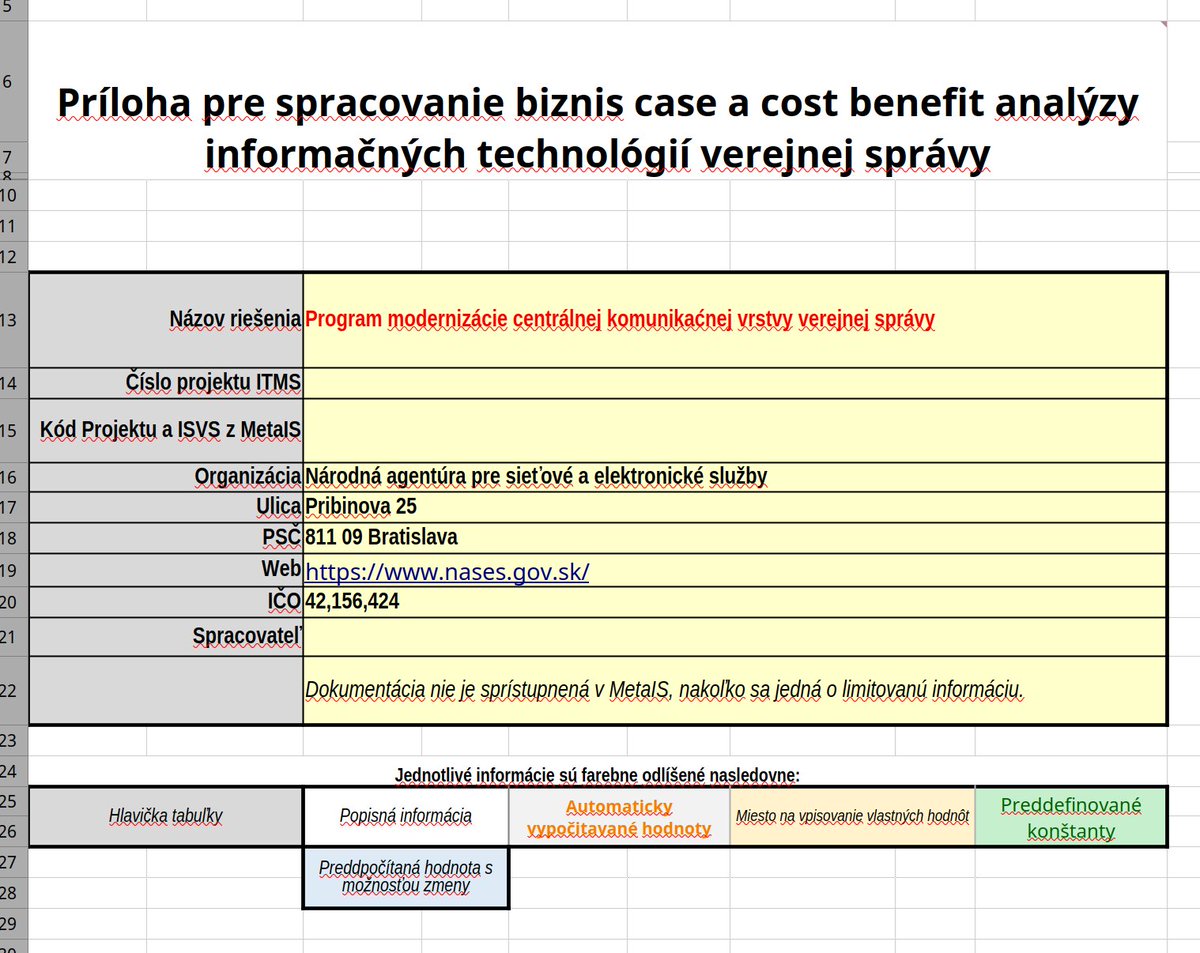Select row header 24
The height and width of the screenshot is (953, 1200).
[x=14, y=771]
